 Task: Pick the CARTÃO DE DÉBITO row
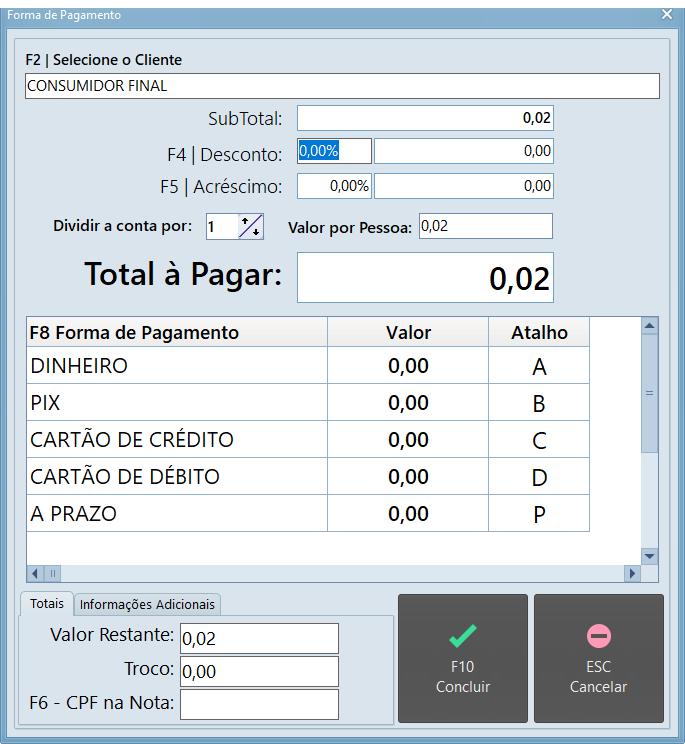(x=177, y=477)
